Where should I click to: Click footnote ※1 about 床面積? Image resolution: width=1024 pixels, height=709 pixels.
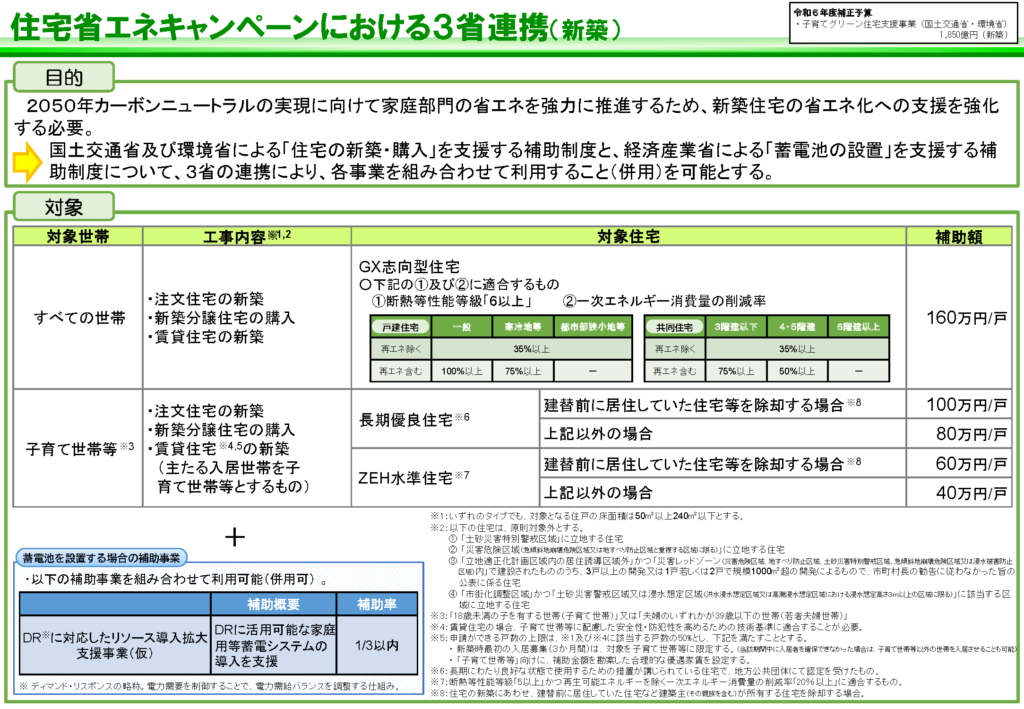[x=586, y=516]
